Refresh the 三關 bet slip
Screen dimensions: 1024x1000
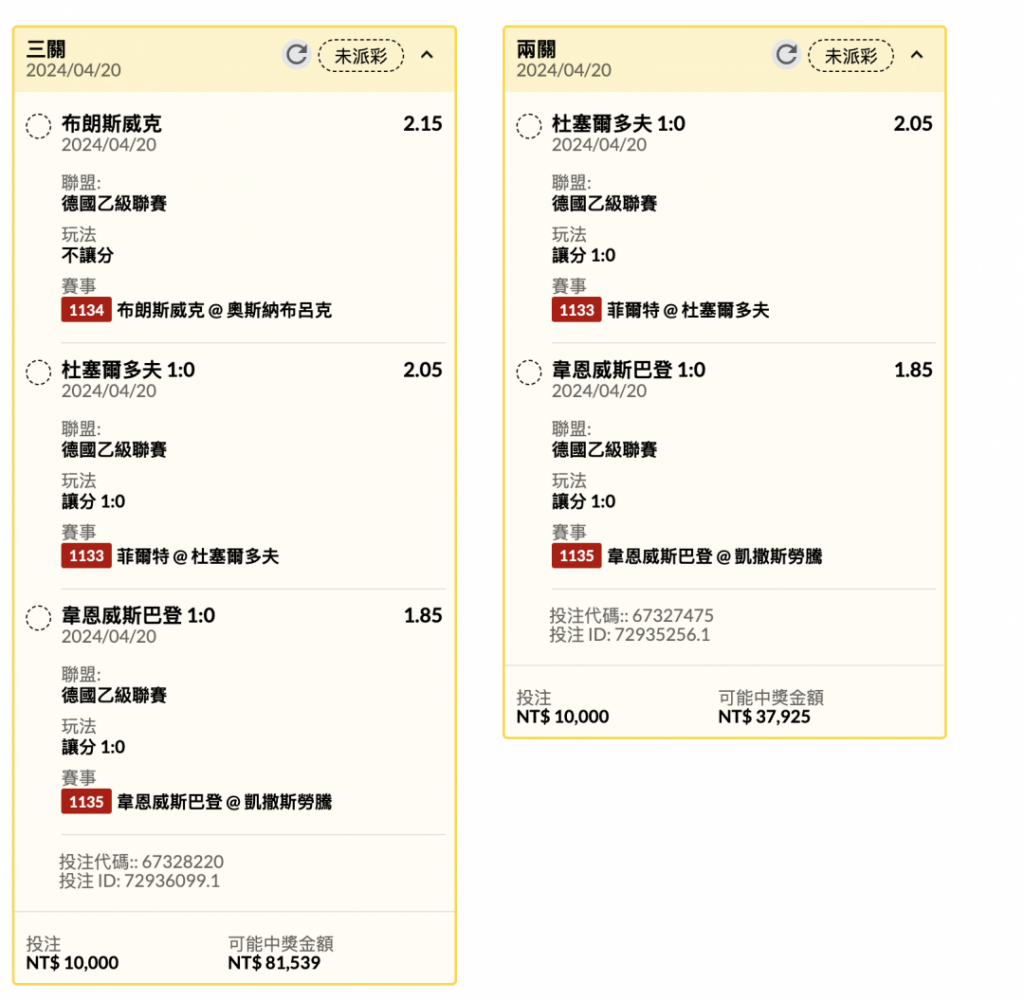click(296, 55)
